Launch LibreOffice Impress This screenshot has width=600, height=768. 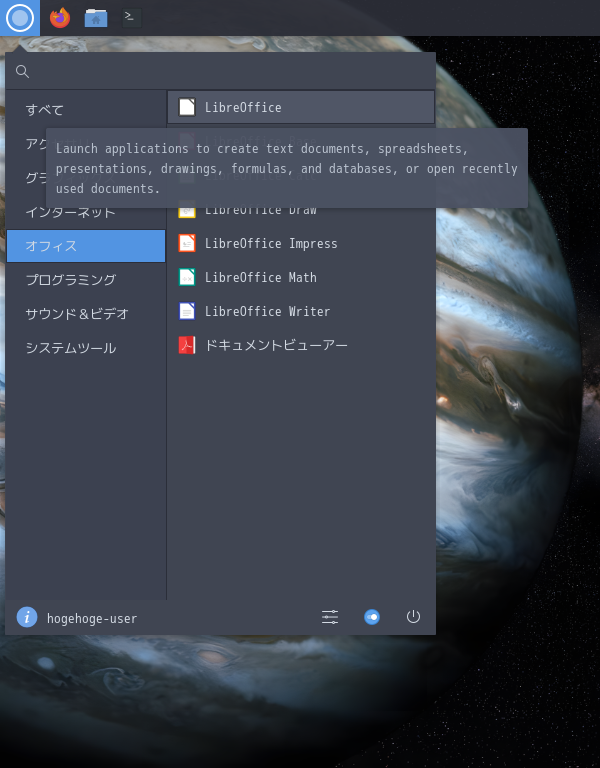click(301, 243)
